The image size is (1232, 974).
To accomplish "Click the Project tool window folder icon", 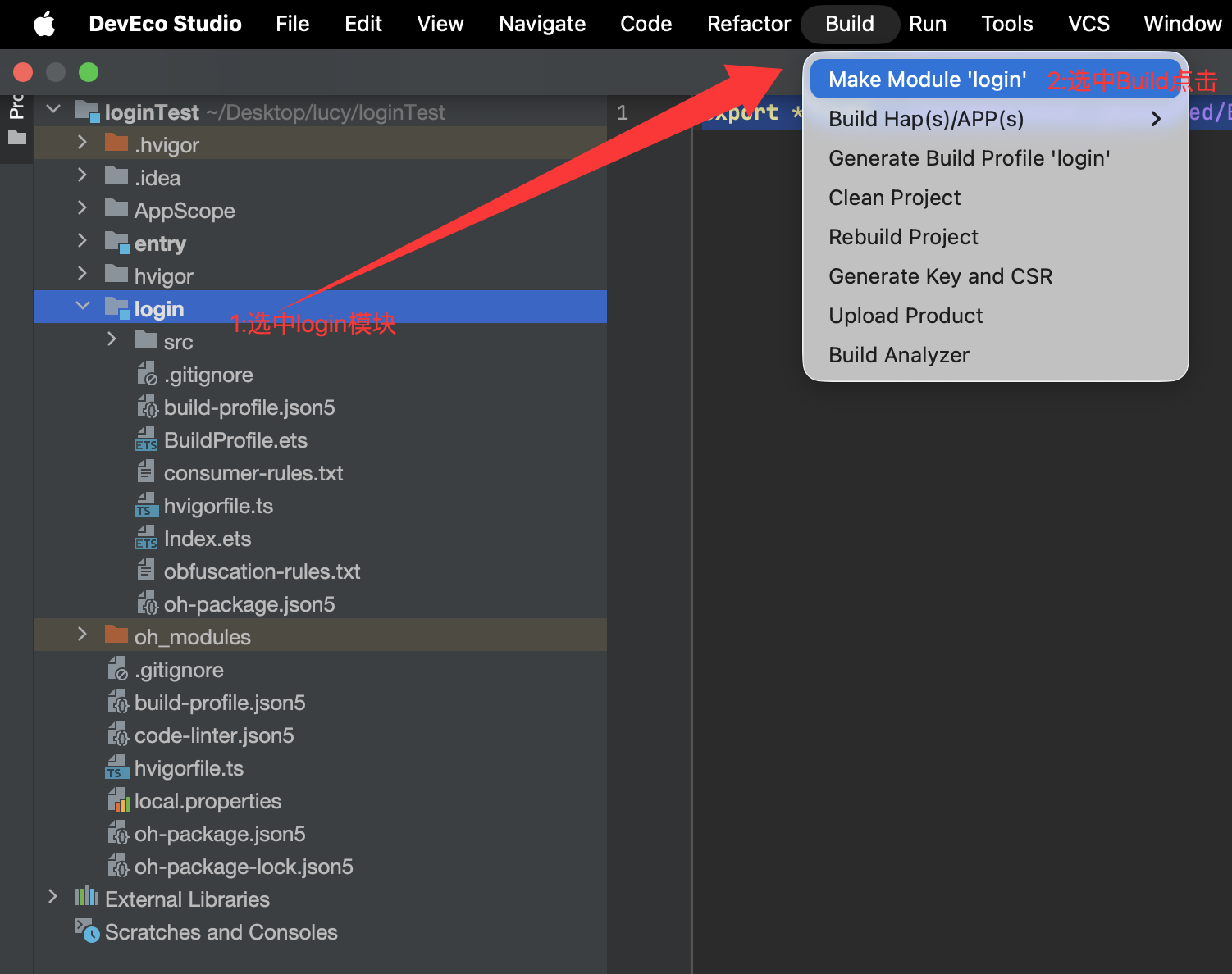I will pos(17,138).
